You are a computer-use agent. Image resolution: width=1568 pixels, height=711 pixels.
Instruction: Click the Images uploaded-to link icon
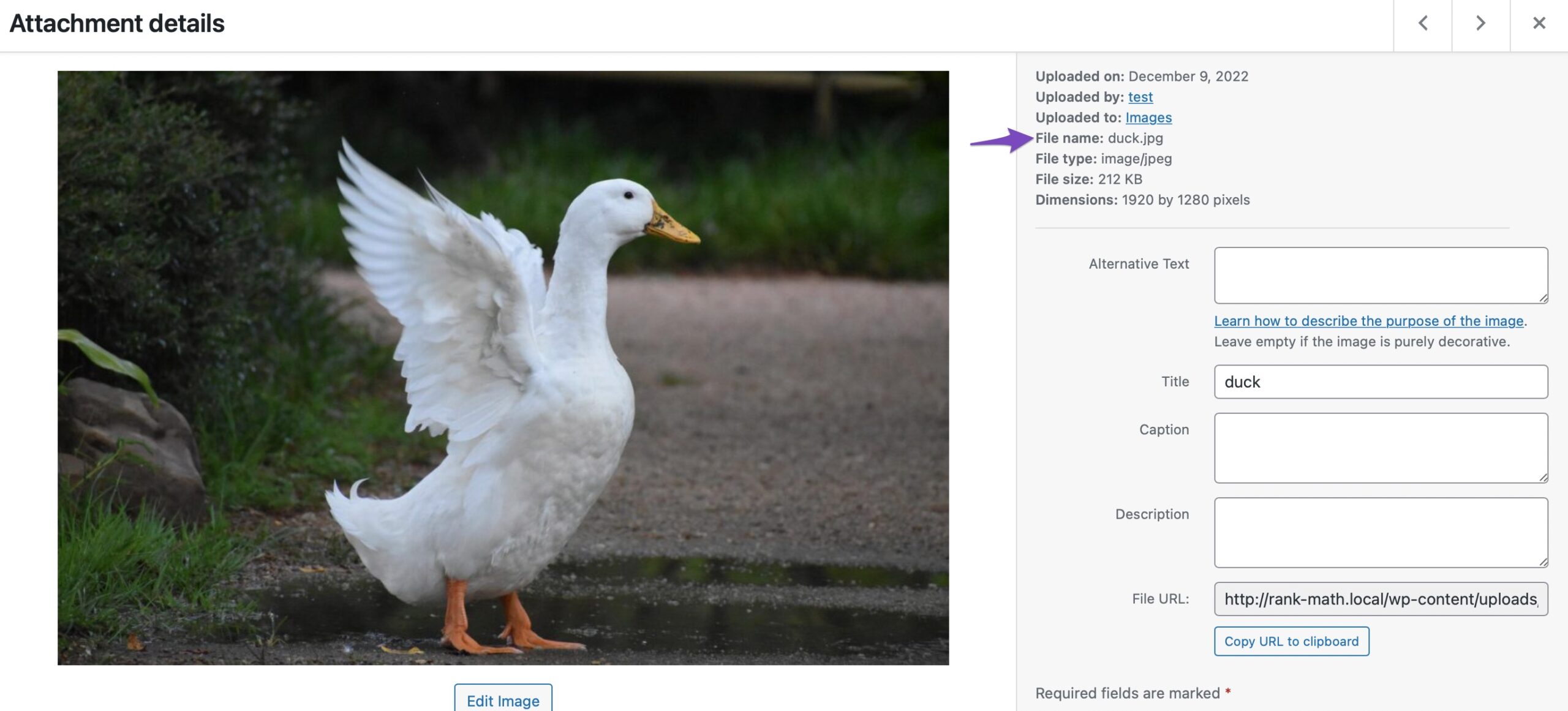pos(1148,117)
